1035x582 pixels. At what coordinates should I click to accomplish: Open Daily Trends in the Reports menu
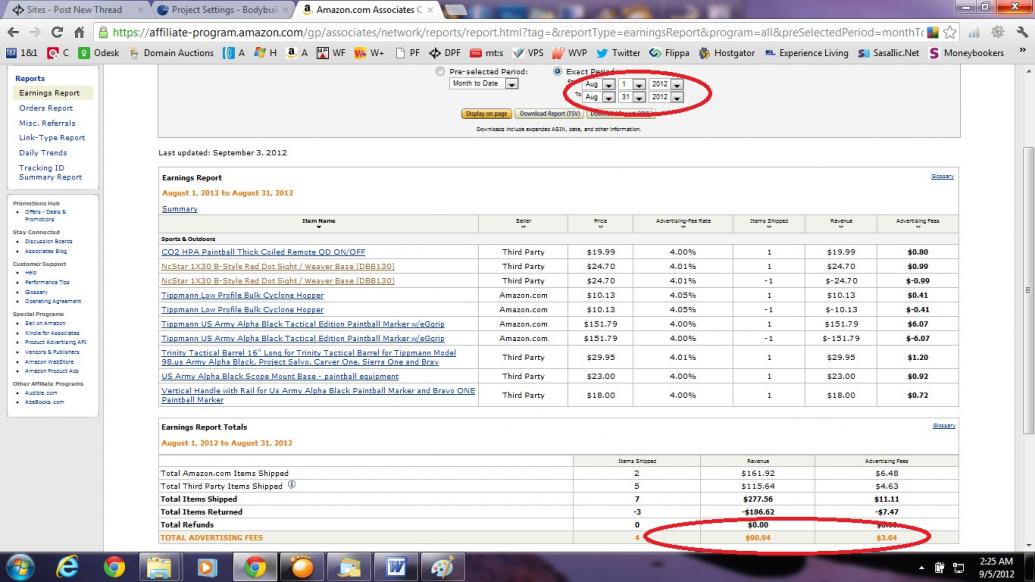tap(43, 153)
